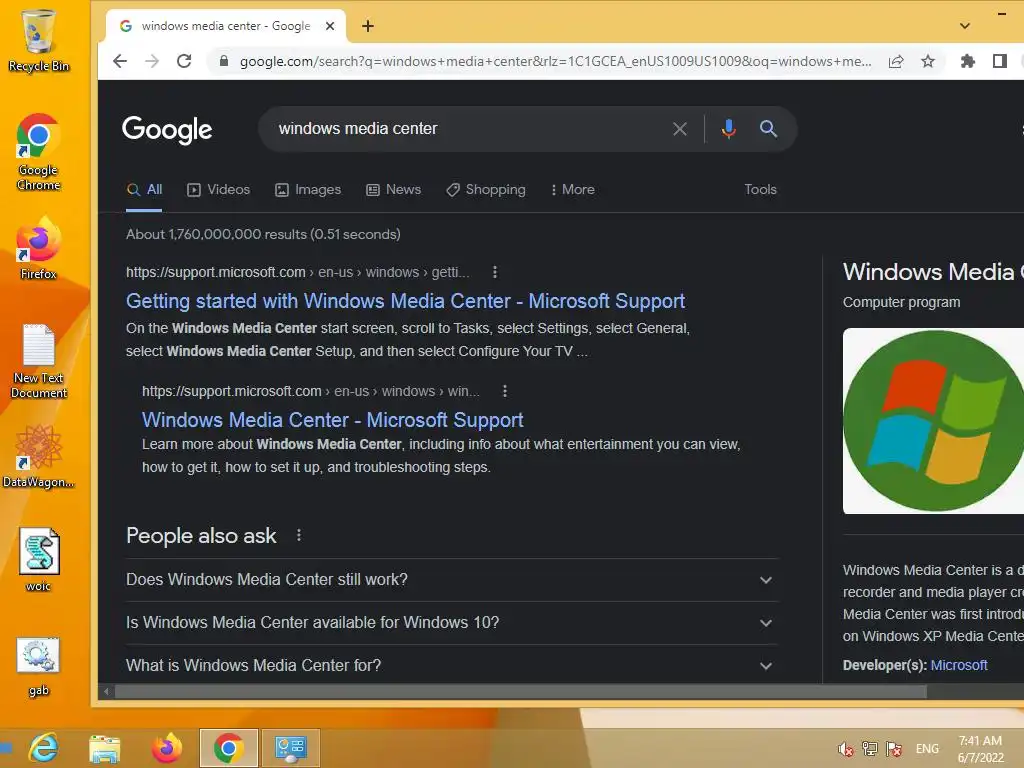Open People also ask options menu
This screenshot has width=1024, height=768.
tap(299, 536)
